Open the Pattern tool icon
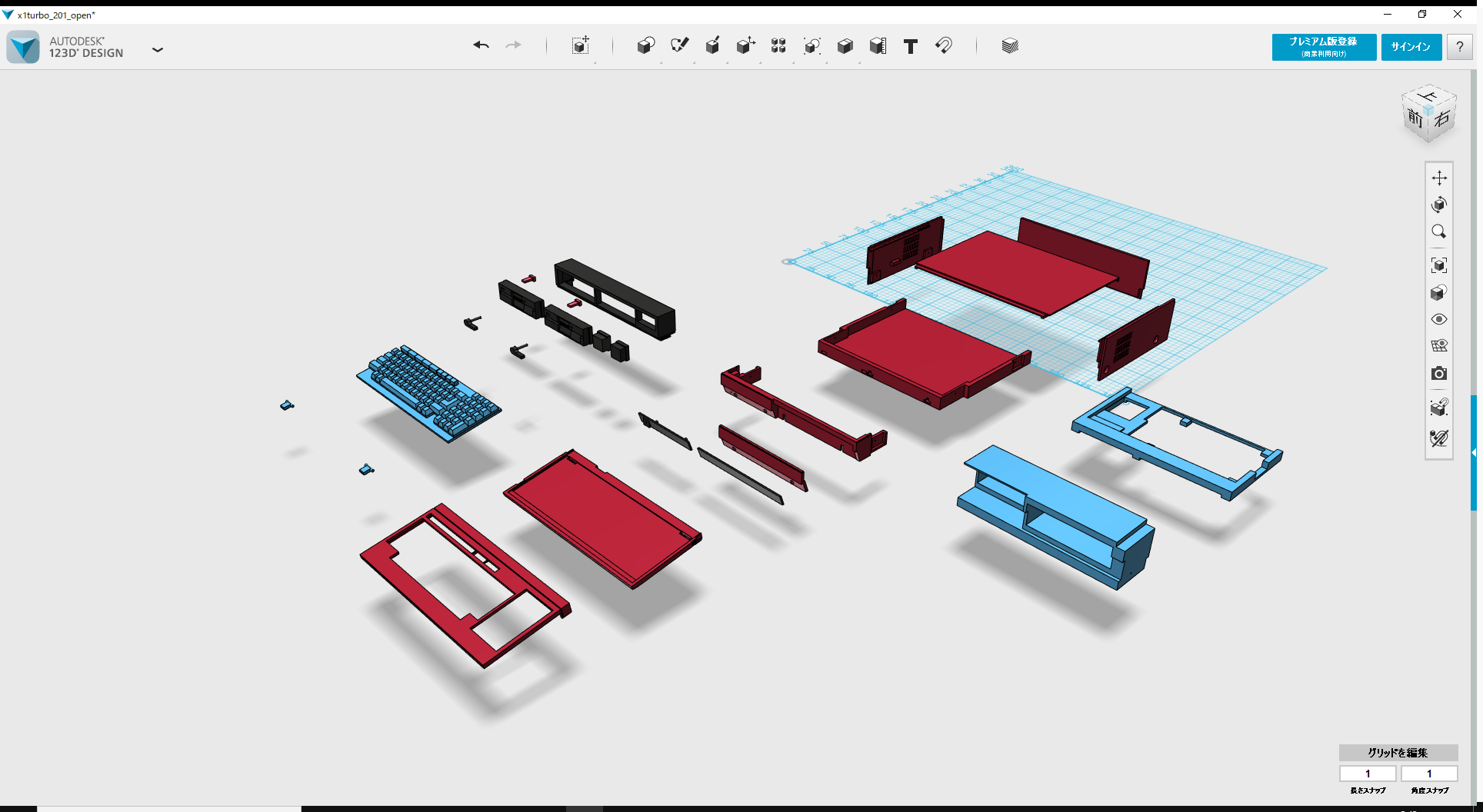Viewport: 1483px width, 812px height. click(778, 46)
